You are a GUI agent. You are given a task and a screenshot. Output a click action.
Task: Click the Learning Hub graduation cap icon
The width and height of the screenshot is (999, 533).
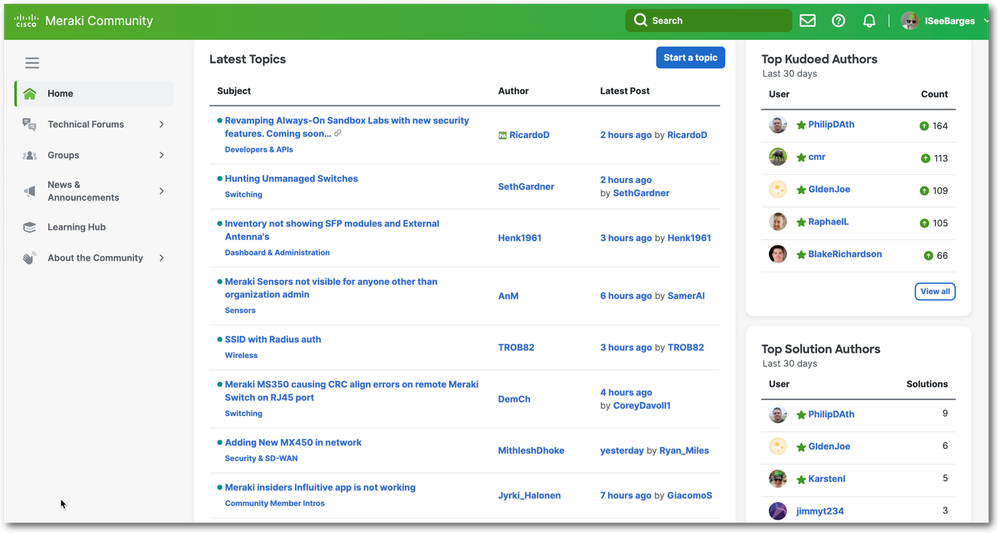click(29, 227)
